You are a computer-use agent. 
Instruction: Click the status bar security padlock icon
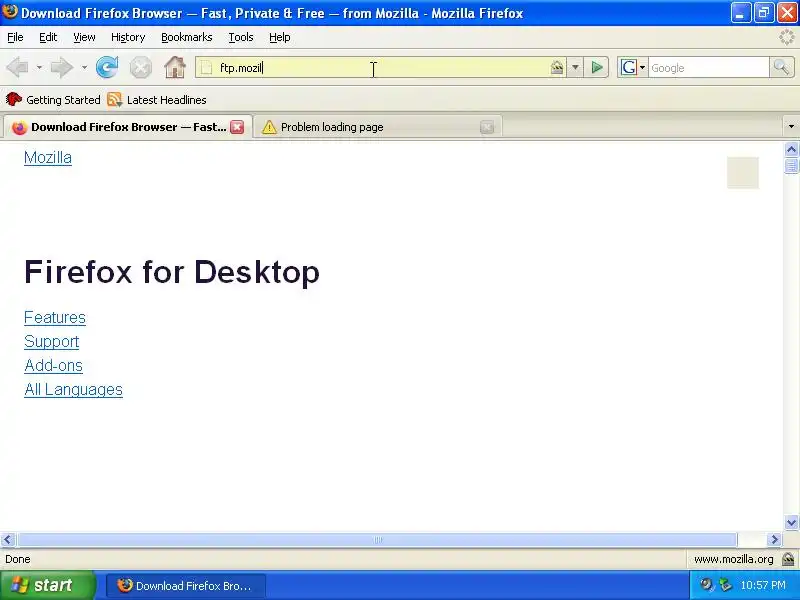point(789,559)
